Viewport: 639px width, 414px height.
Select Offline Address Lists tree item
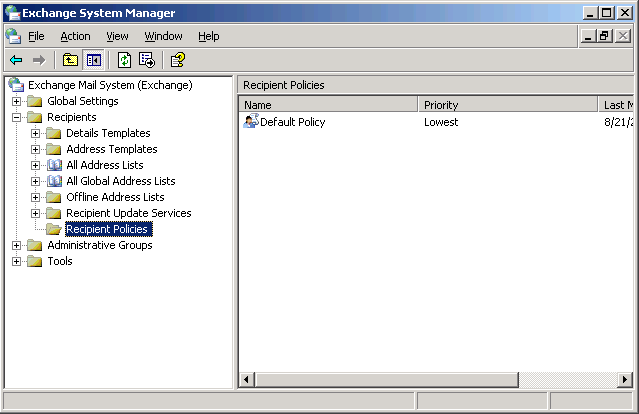115,197
